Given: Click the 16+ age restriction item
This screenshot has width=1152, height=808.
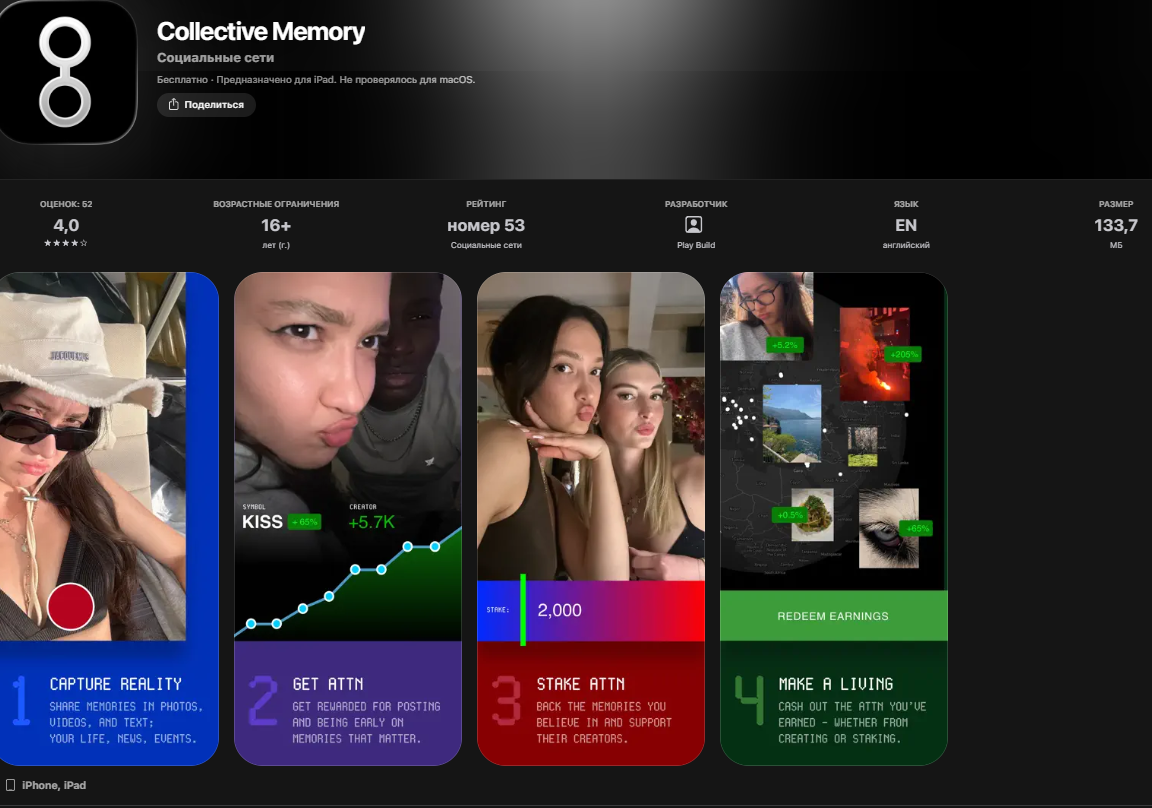Looking at the screenshot, I should tap(276, 224).
